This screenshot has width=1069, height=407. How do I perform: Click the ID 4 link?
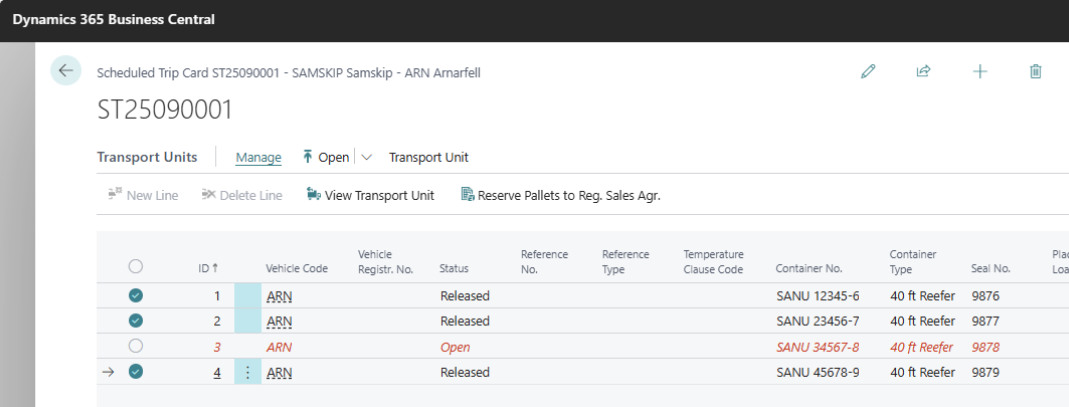(216, 372)
